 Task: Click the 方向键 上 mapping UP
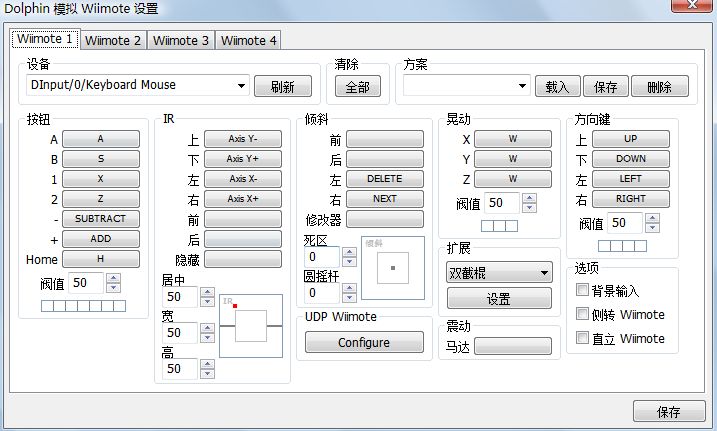(x=631, y=139)
